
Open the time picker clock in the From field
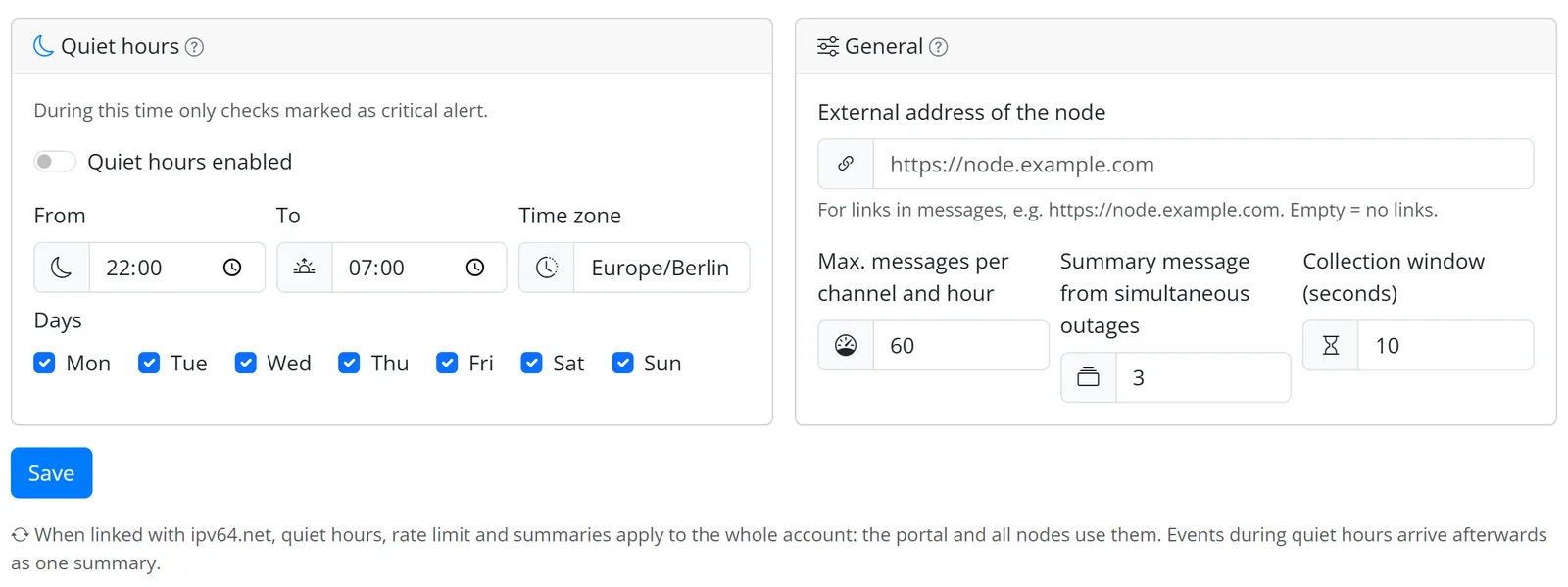(232, 268)
